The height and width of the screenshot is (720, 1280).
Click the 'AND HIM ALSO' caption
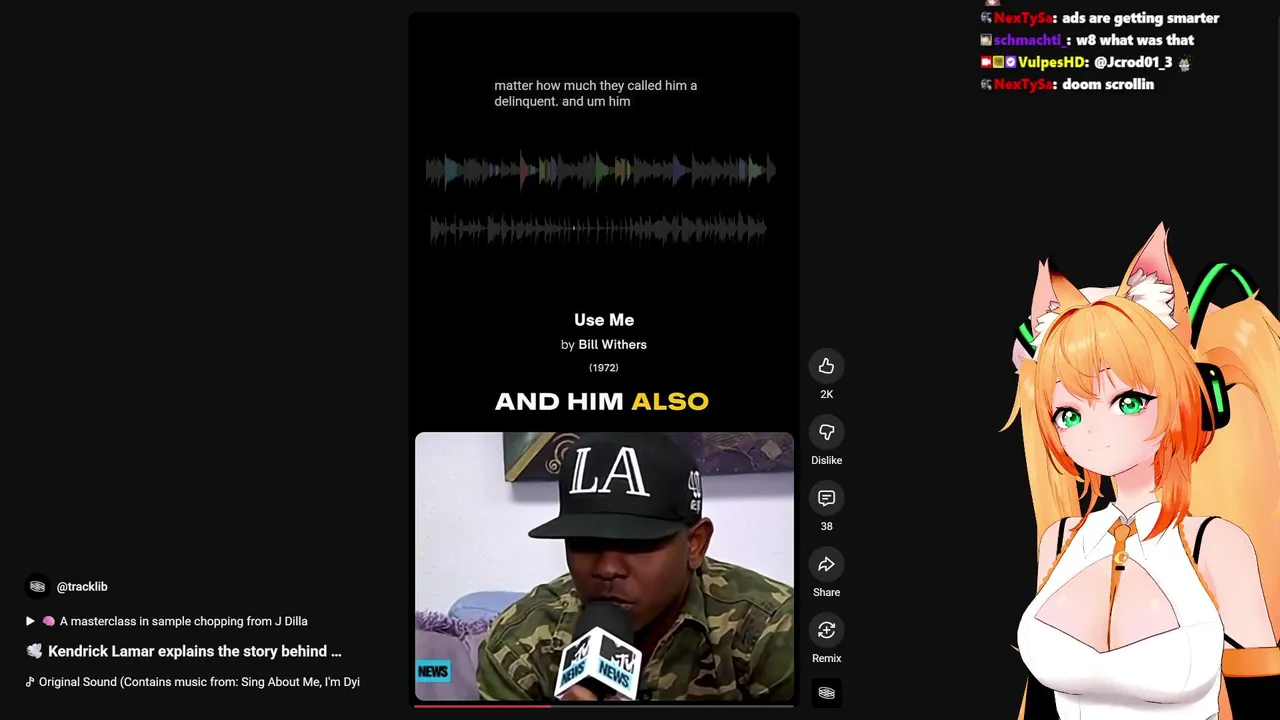[x=602, y=402]
